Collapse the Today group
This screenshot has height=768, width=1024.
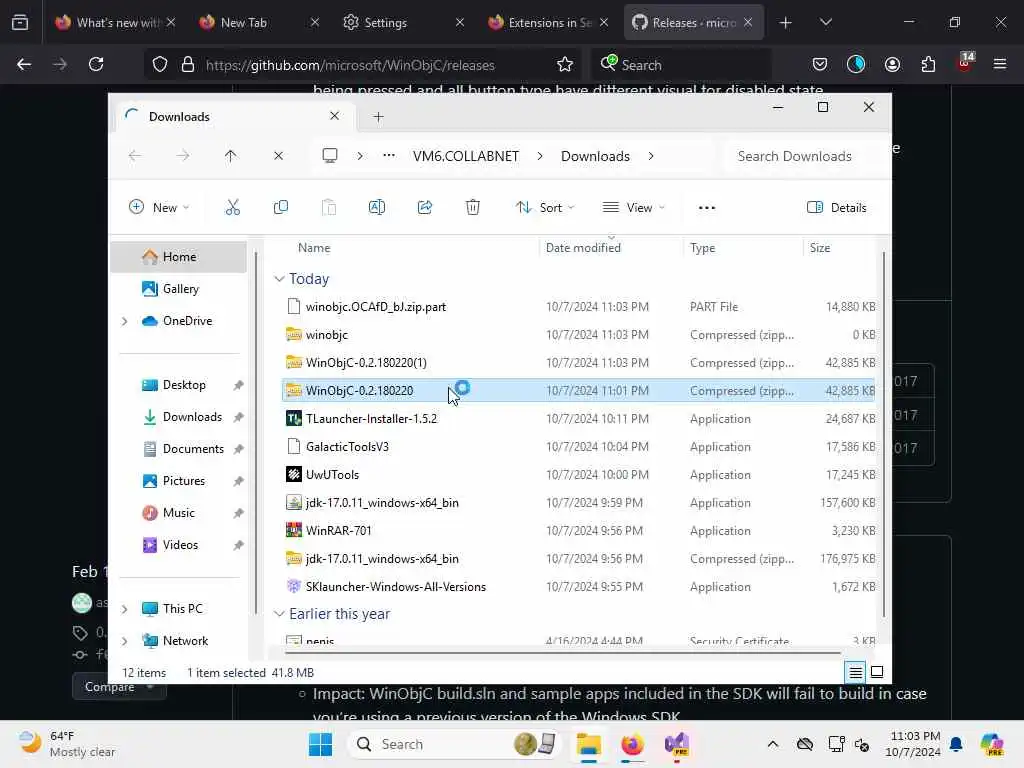[x=279, y=279]
